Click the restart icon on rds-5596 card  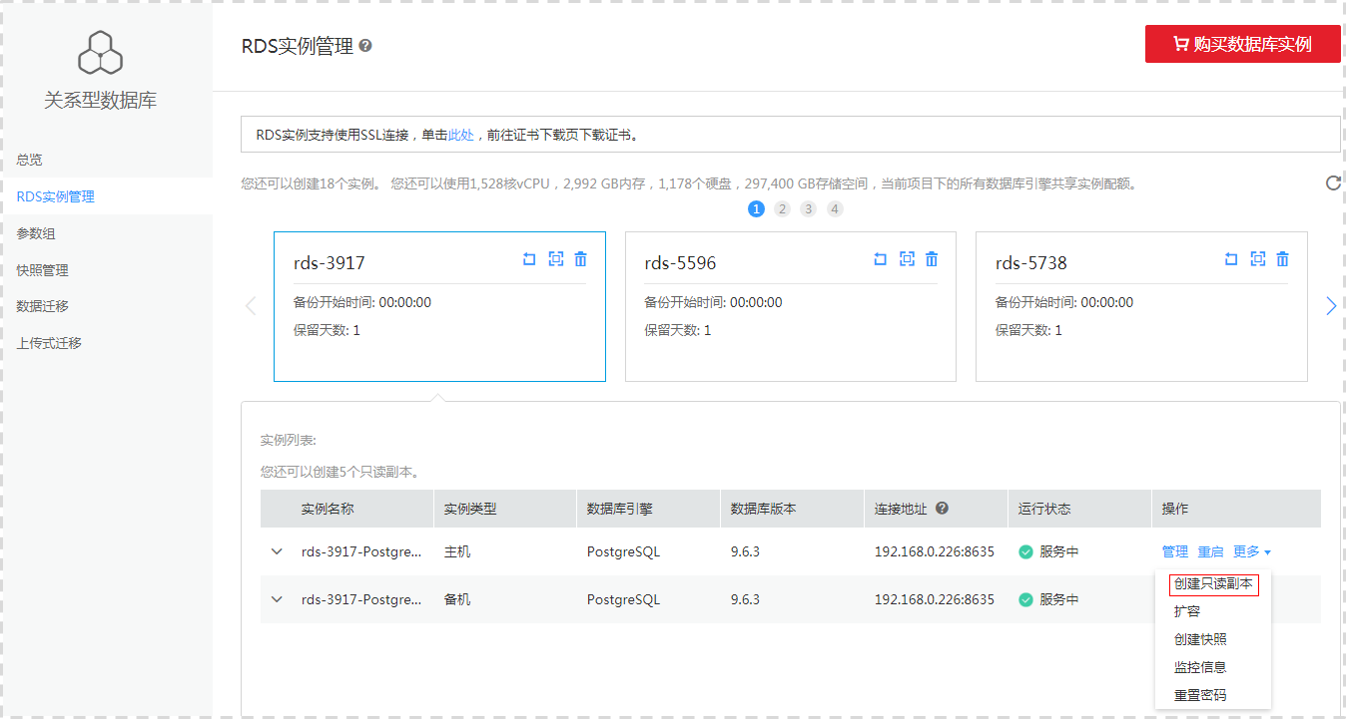(879, 259)
